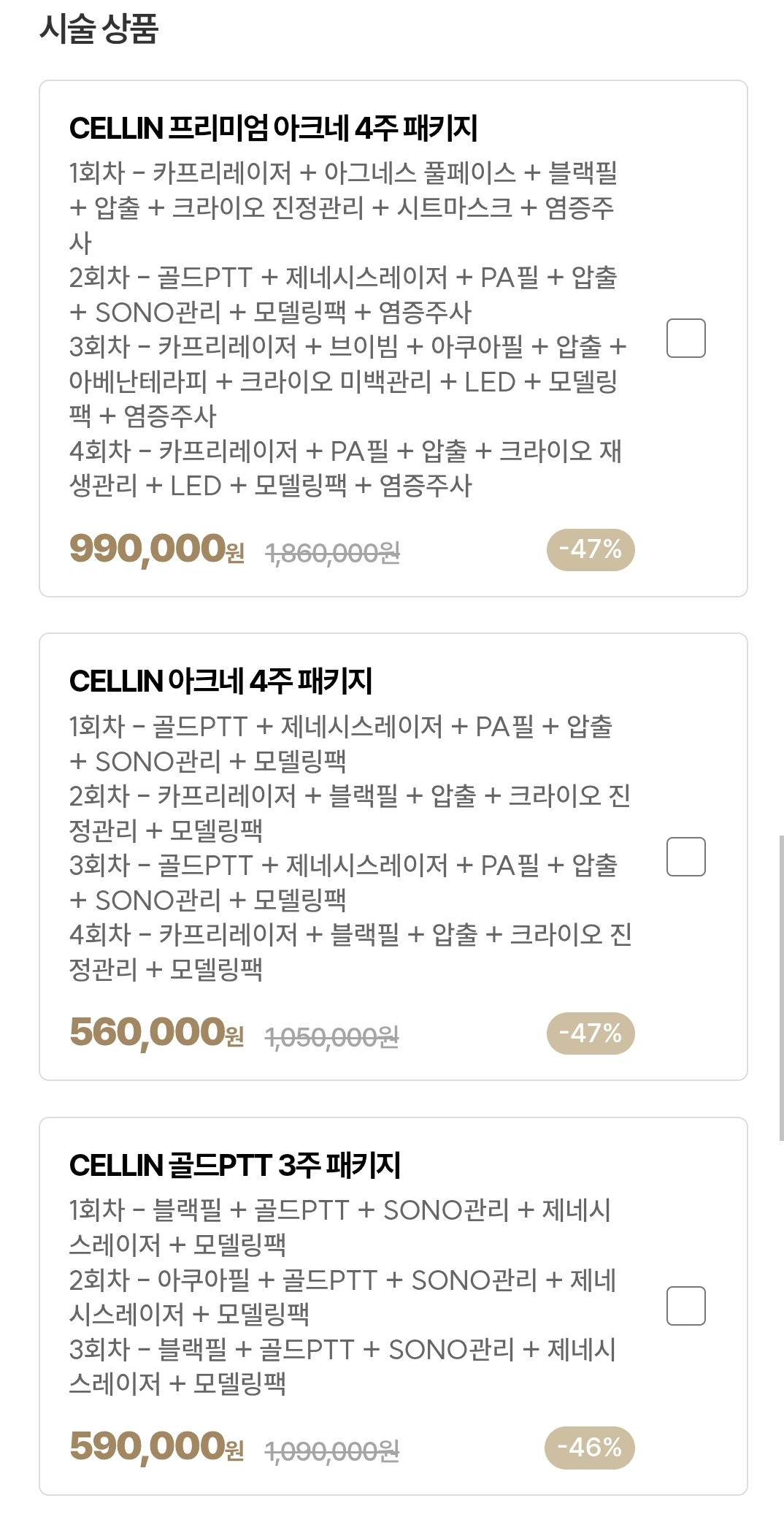
Task: Tap the crossed-out 1,860,000원 original price
Action: pos(332,554)
